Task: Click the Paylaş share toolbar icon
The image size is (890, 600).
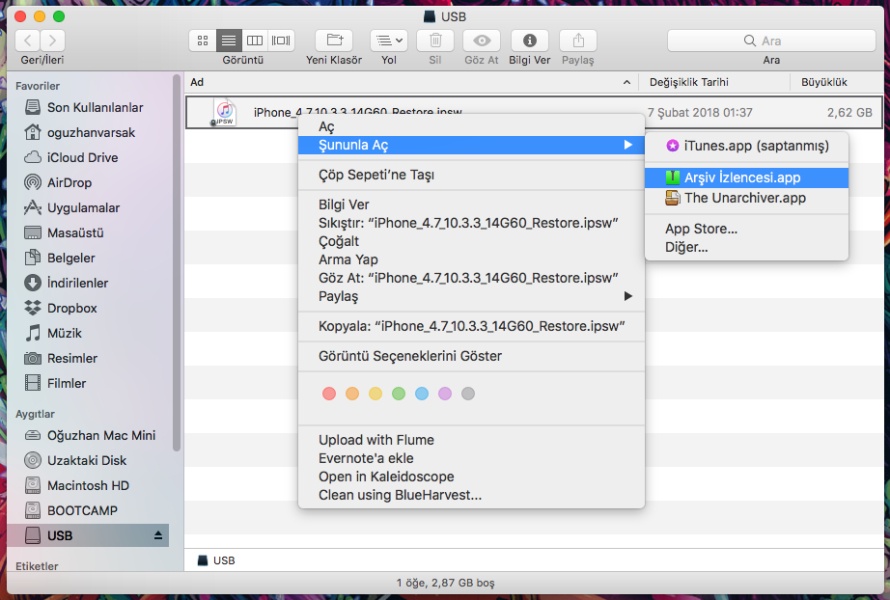Action: coord(578,41)
